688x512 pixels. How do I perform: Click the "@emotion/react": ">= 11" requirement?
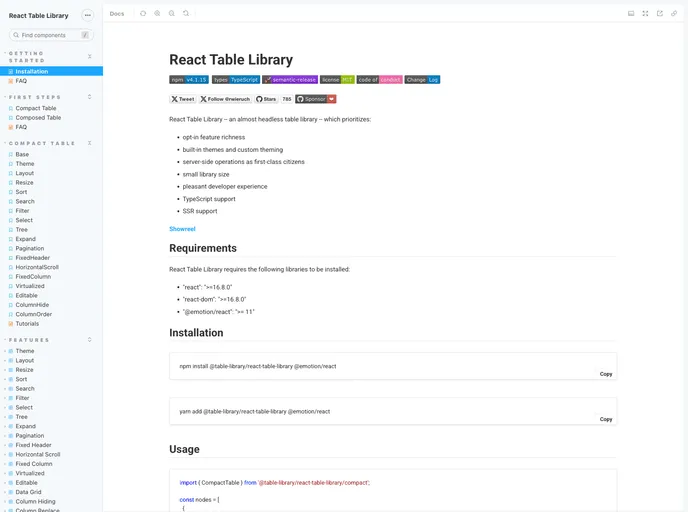pos(219,311)
